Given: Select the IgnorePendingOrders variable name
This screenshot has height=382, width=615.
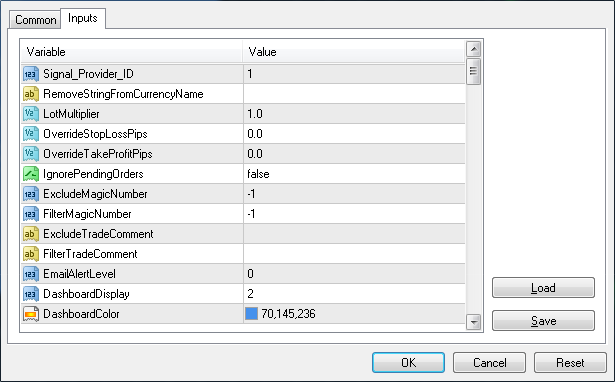Looking at the screenshot, I should (93, 174).
